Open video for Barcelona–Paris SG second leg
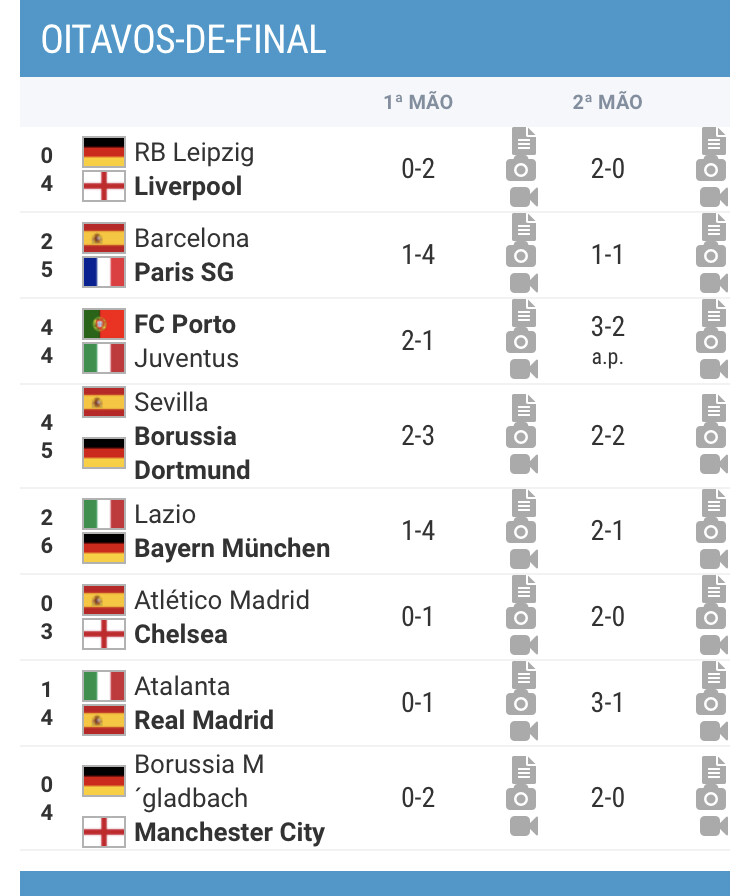739x896 pixels. pyautogui.click(x=714, y=283)
